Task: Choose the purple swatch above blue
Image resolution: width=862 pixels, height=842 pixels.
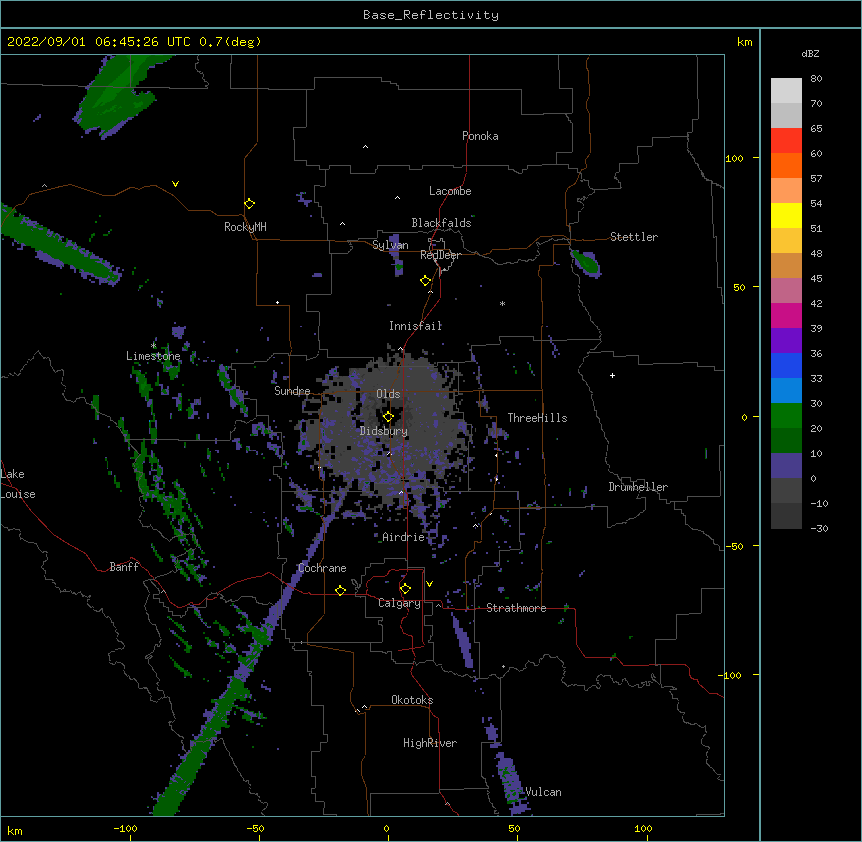Action: tap(786, 340)
